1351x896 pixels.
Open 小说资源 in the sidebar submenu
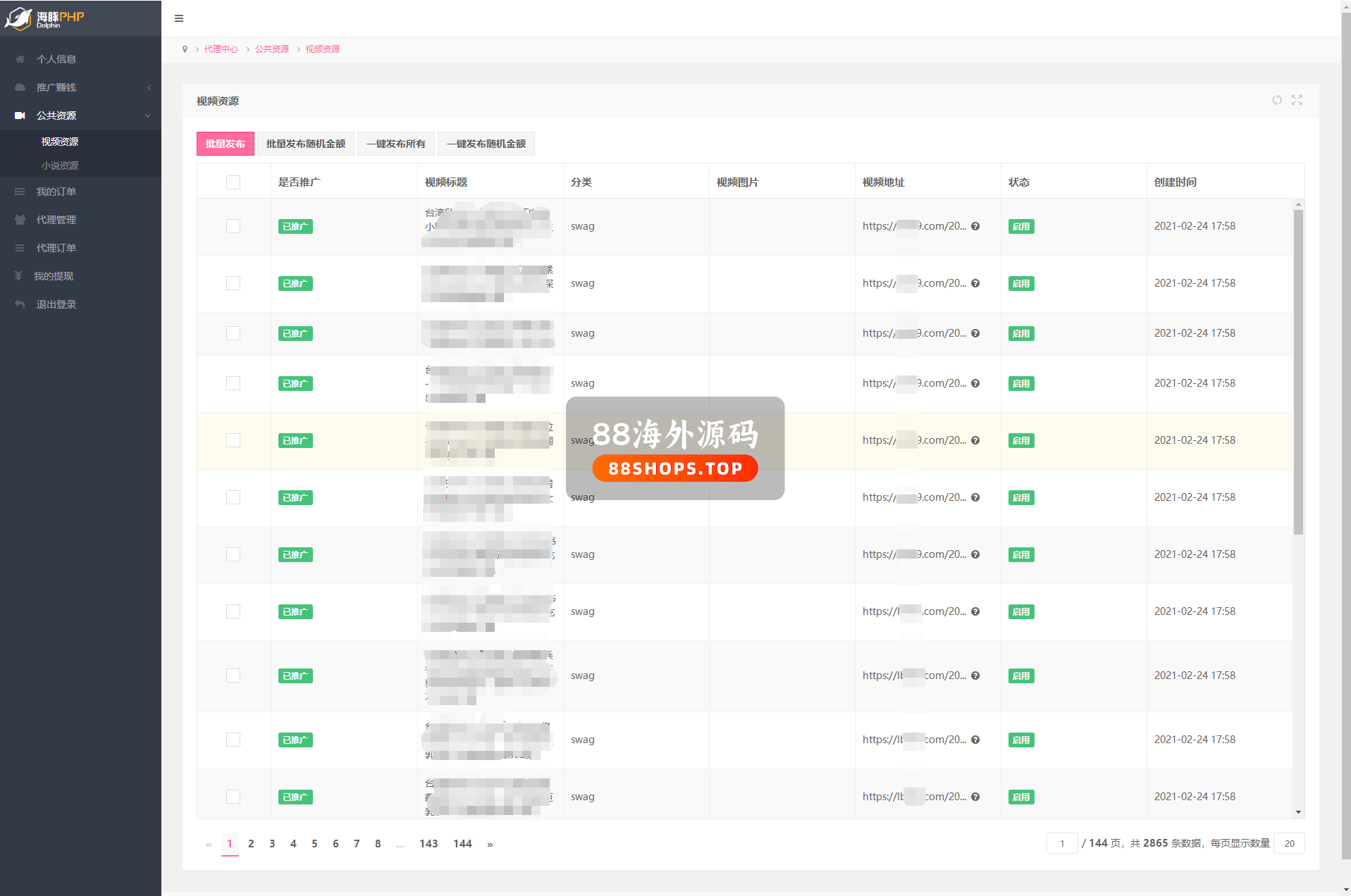pos(60,166)
